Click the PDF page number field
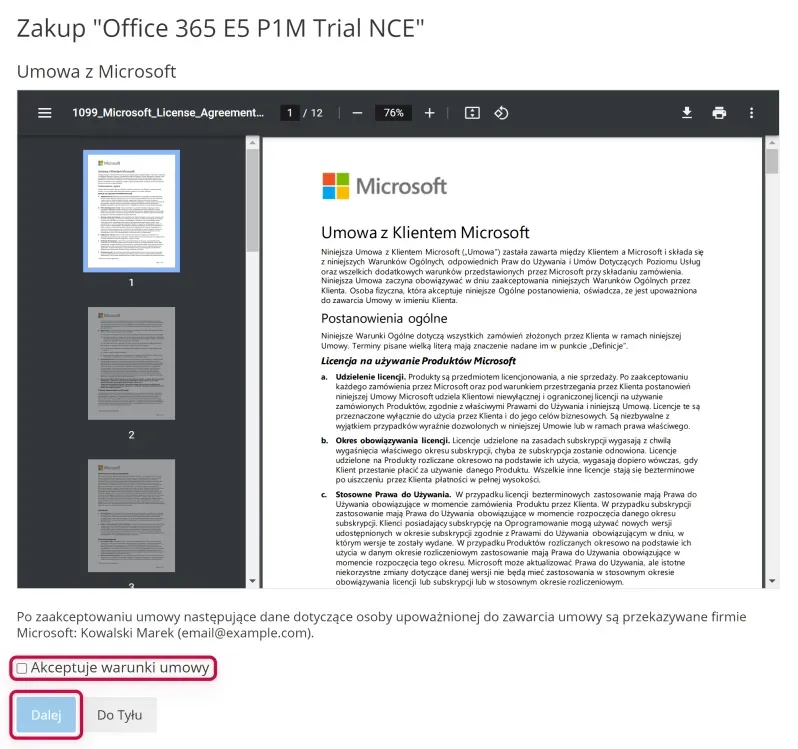Image resolution: width=798 pixels, height=749 pixels. (290, 113)
